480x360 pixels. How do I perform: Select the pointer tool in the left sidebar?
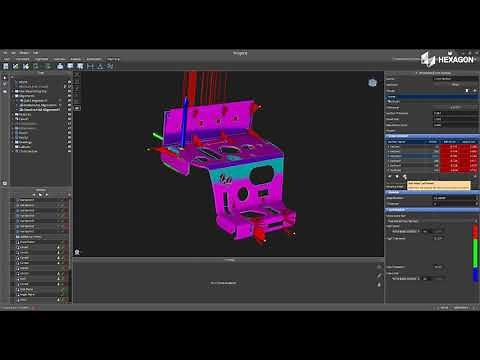tap(5, 78)
